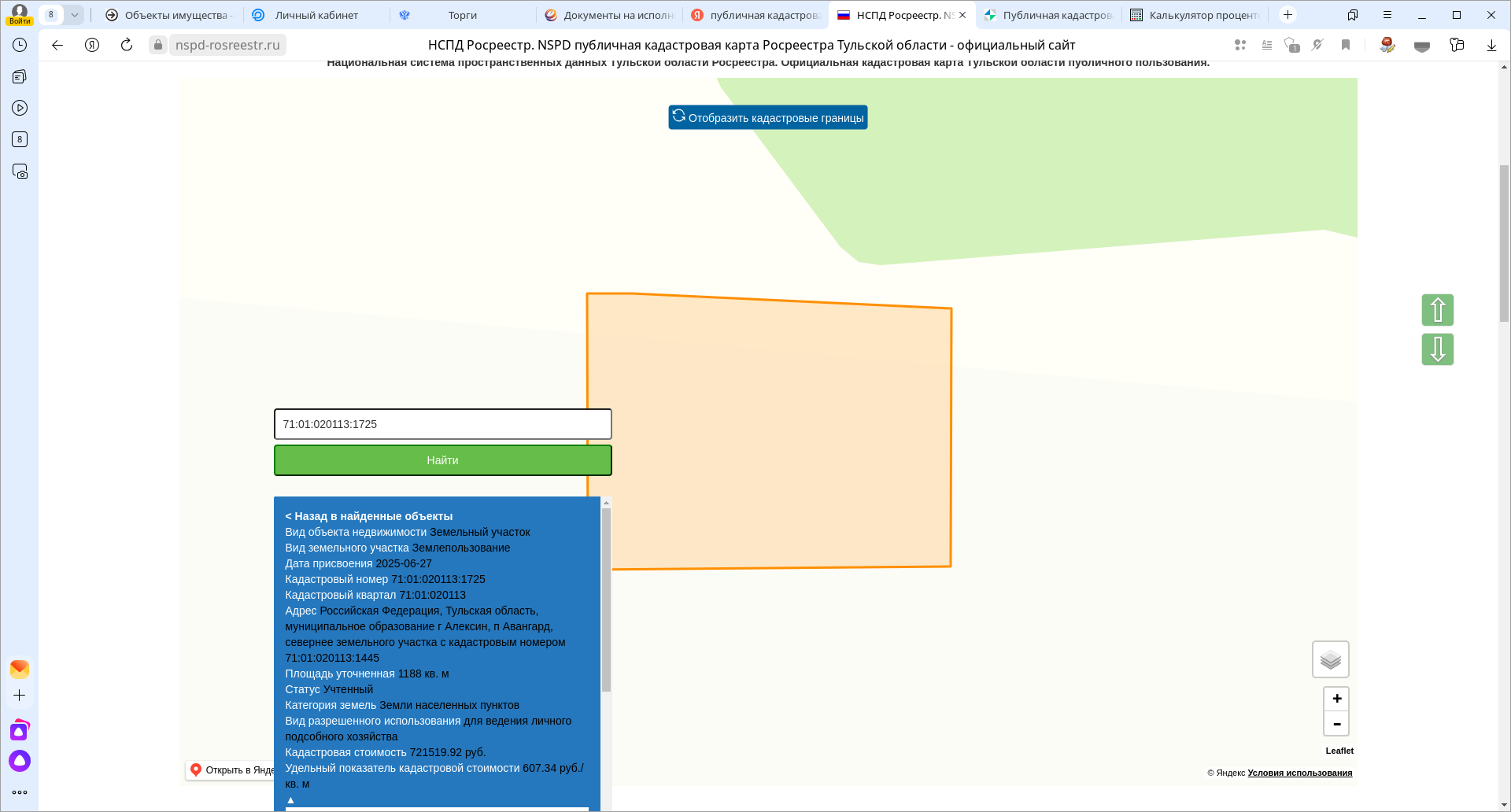
Task: Bookmark this page via the bookmark icon
Action: tap(1346, 45)
